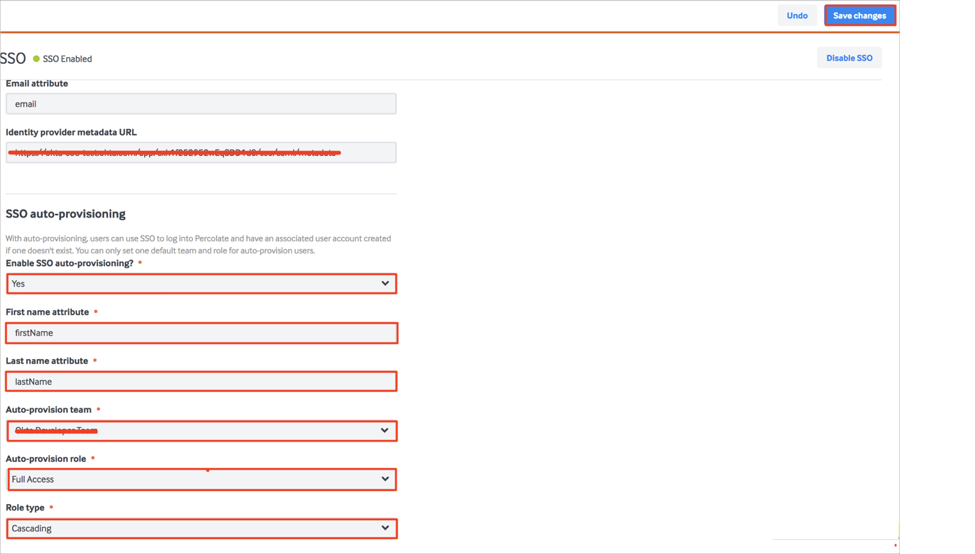Click the chevron arrow on Enable SSO auto-provisioning

point(385,284)
